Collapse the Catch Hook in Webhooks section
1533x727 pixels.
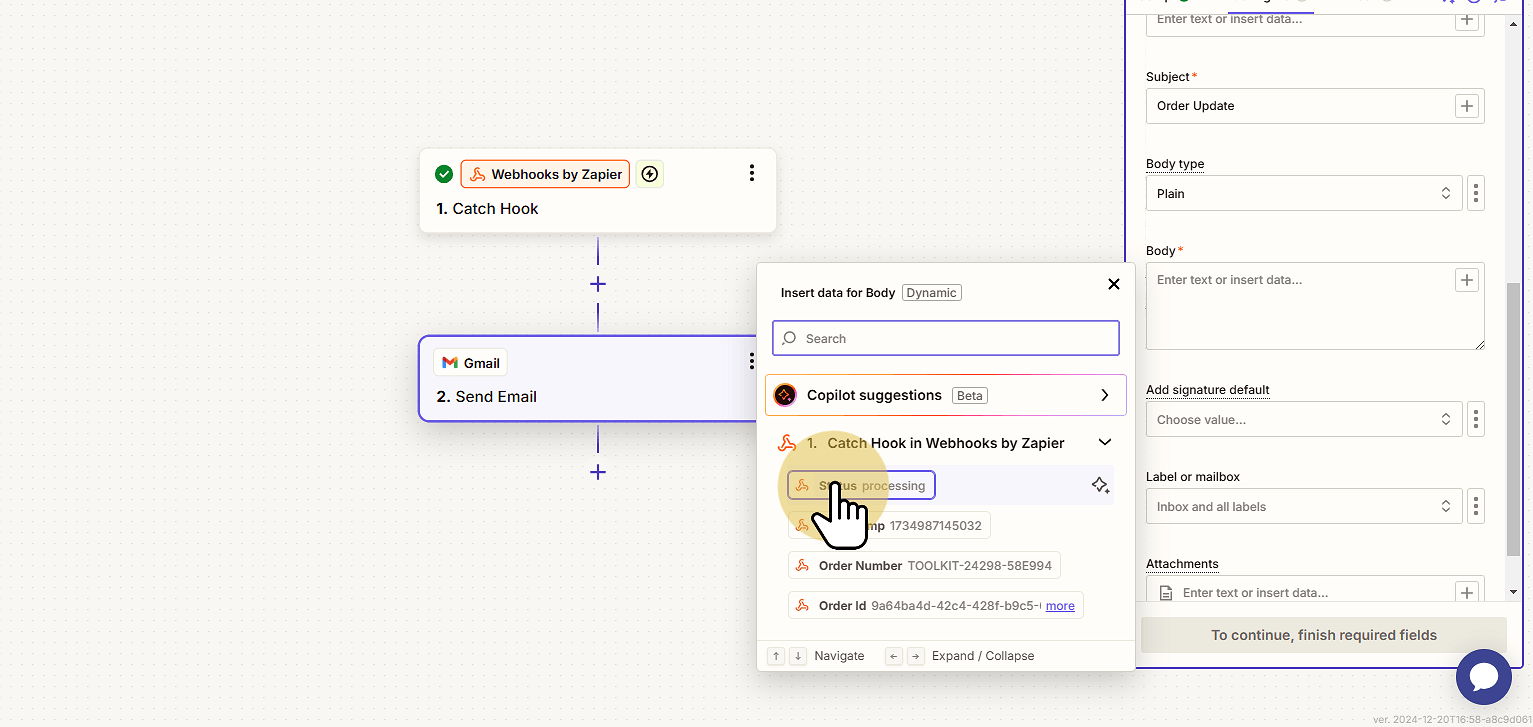1105,442
